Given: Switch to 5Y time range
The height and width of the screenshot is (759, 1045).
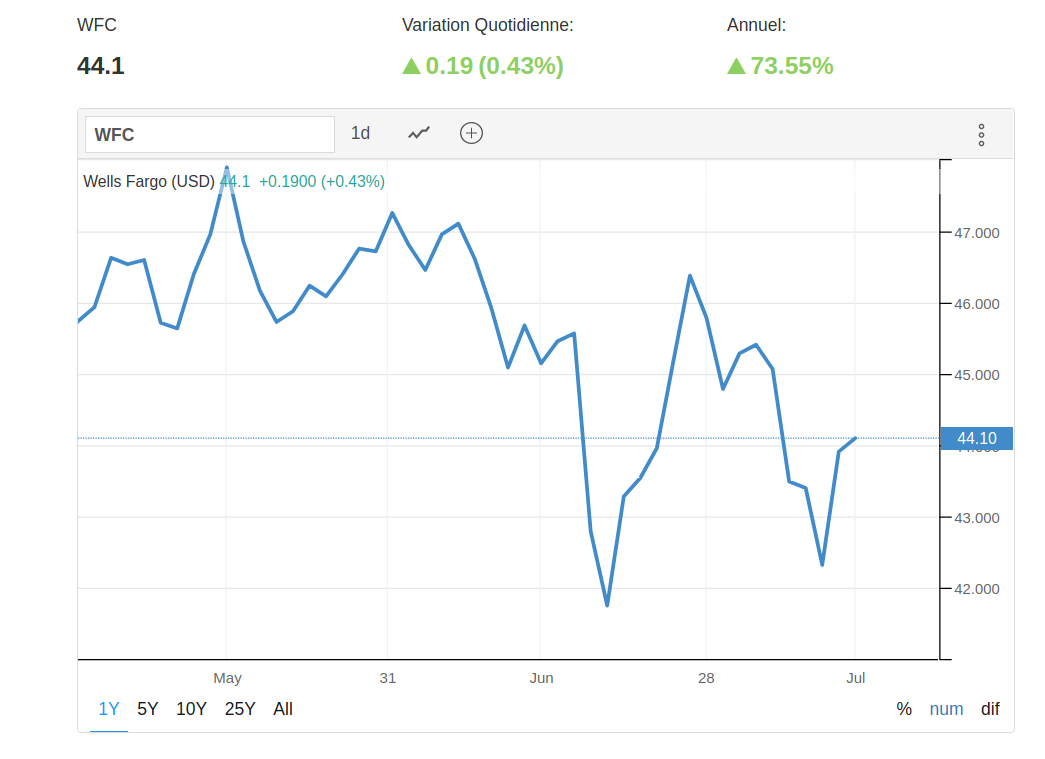Looking at the screenshot, I should 148,709.
